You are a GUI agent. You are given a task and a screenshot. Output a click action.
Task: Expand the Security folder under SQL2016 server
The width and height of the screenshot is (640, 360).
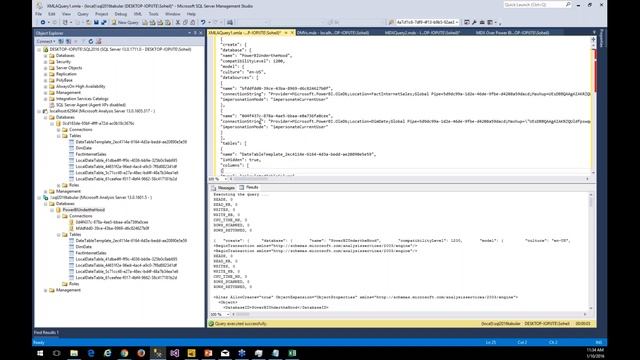coord(46,62)
